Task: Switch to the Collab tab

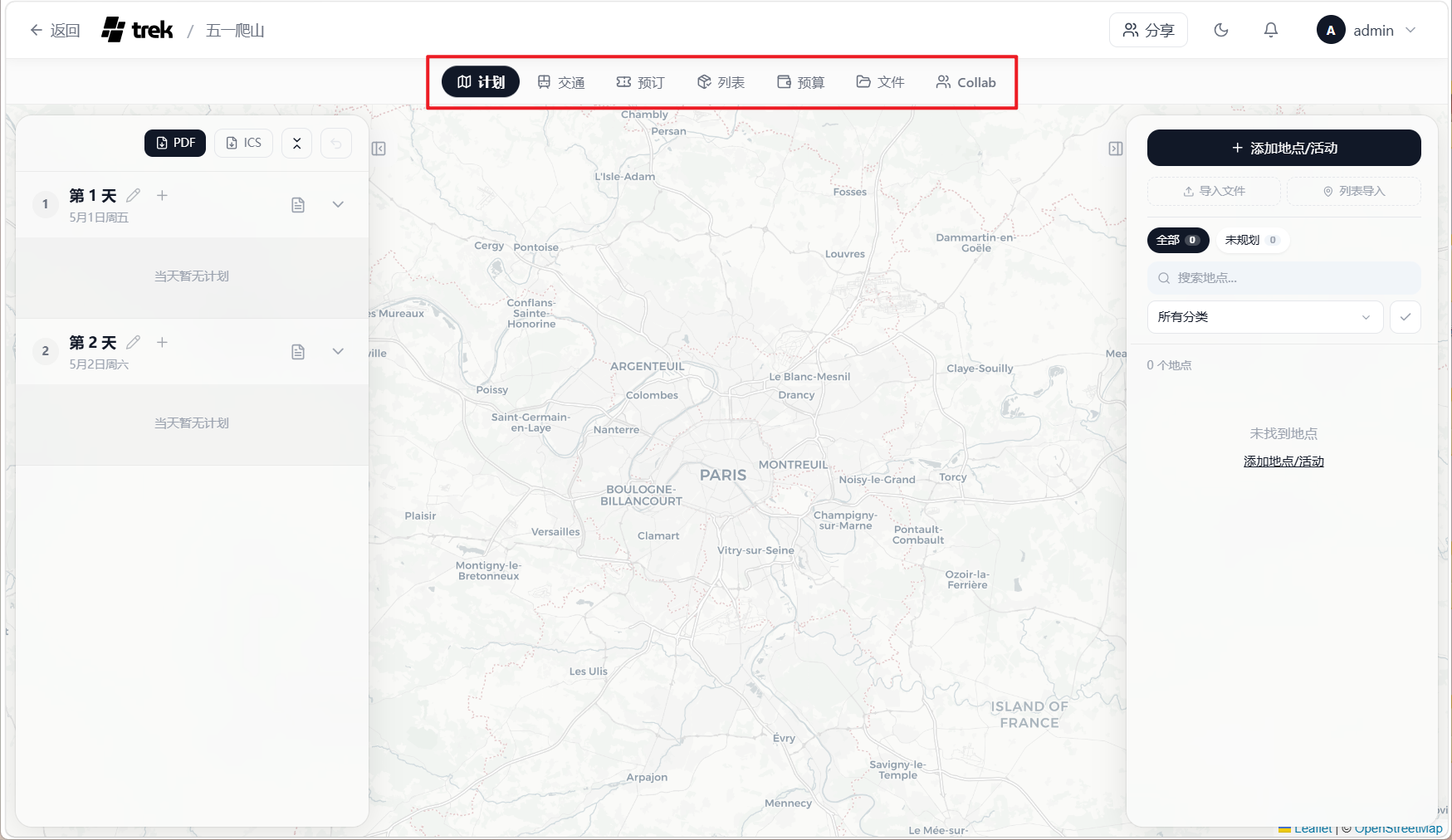Action: pyautogui.click(x=966, y=82)
